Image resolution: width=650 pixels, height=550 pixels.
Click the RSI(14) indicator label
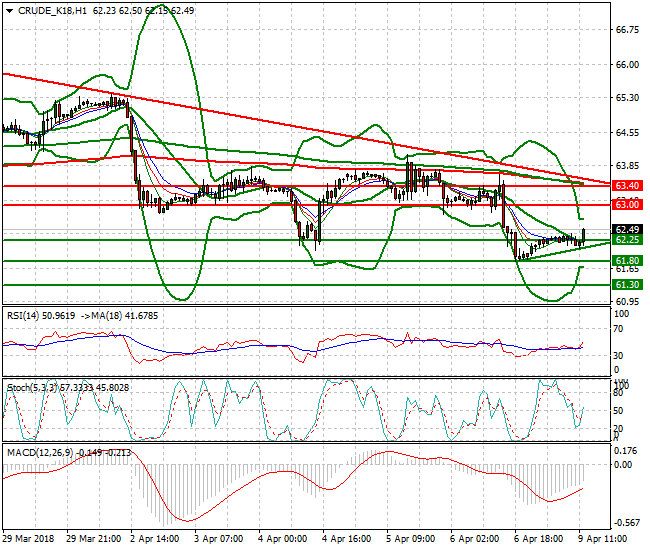pyautogui.click(x=25, y=315)
